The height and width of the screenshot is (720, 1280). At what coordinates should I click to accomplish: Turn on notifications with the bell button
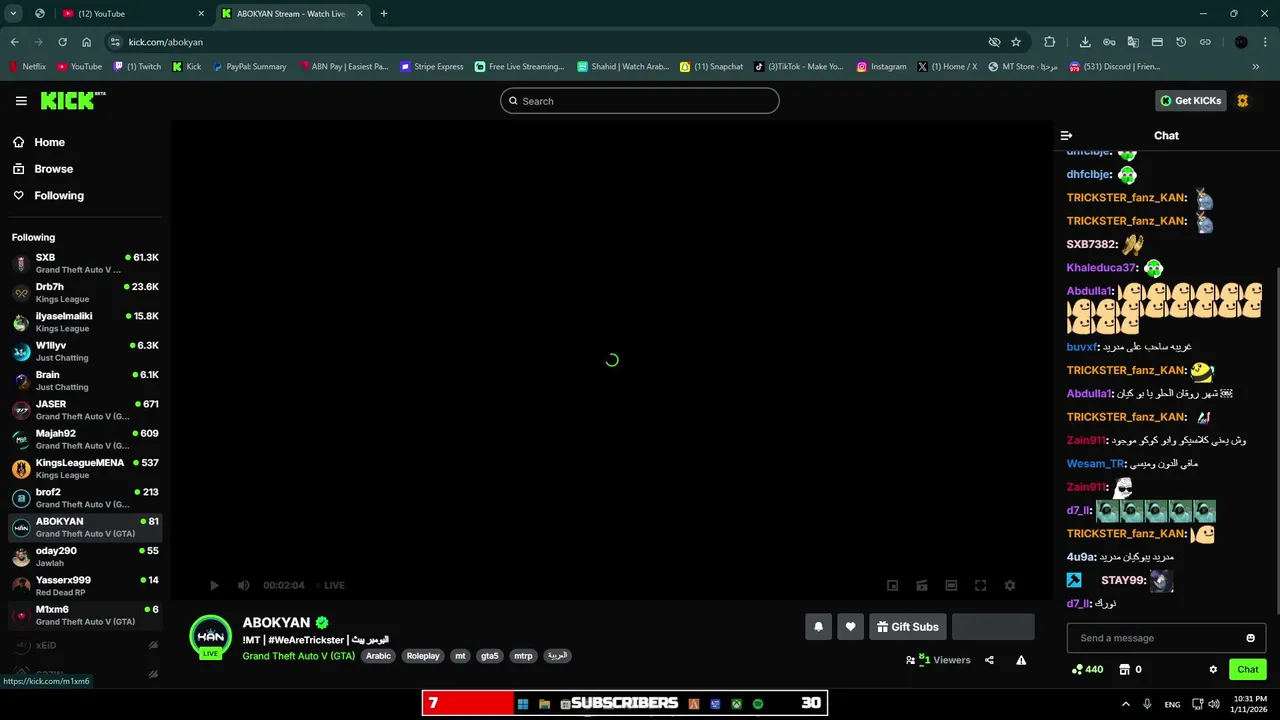[818, 627]
